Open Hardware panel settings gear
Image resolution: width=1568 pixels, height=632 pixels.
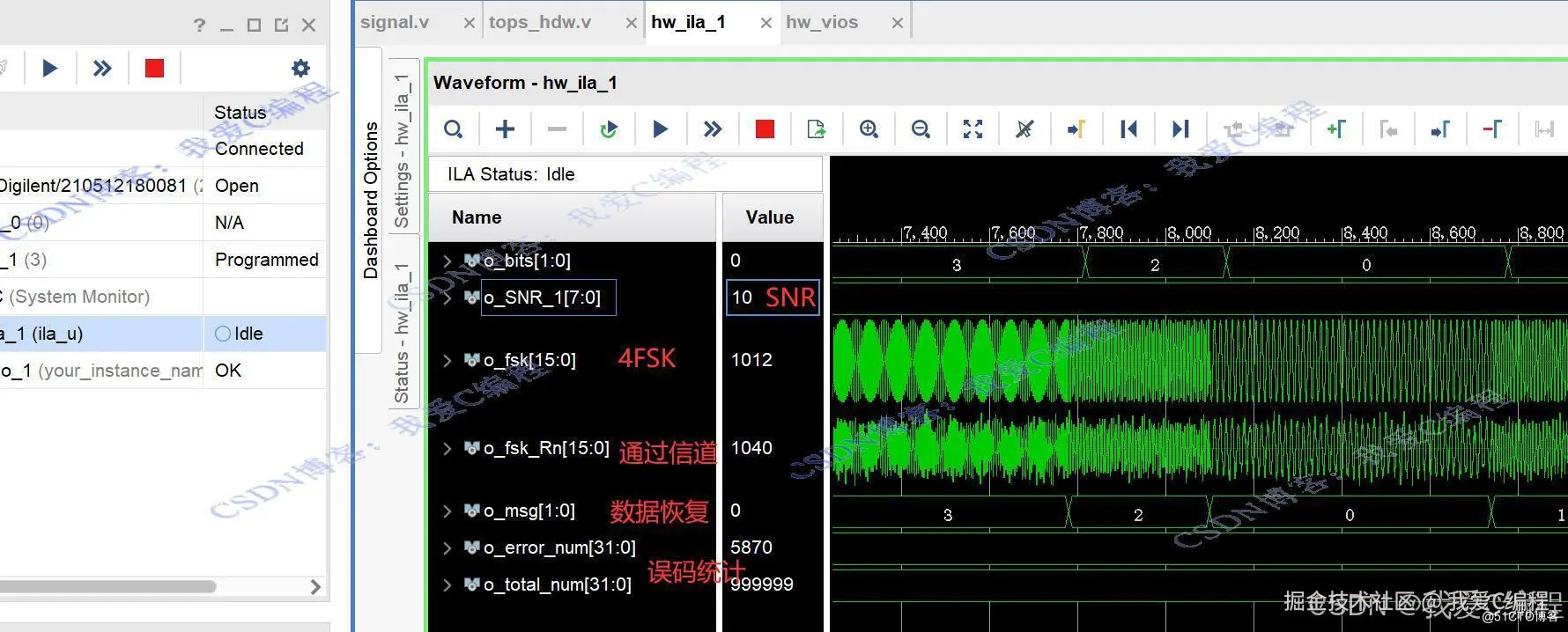(x=300, y=68)
